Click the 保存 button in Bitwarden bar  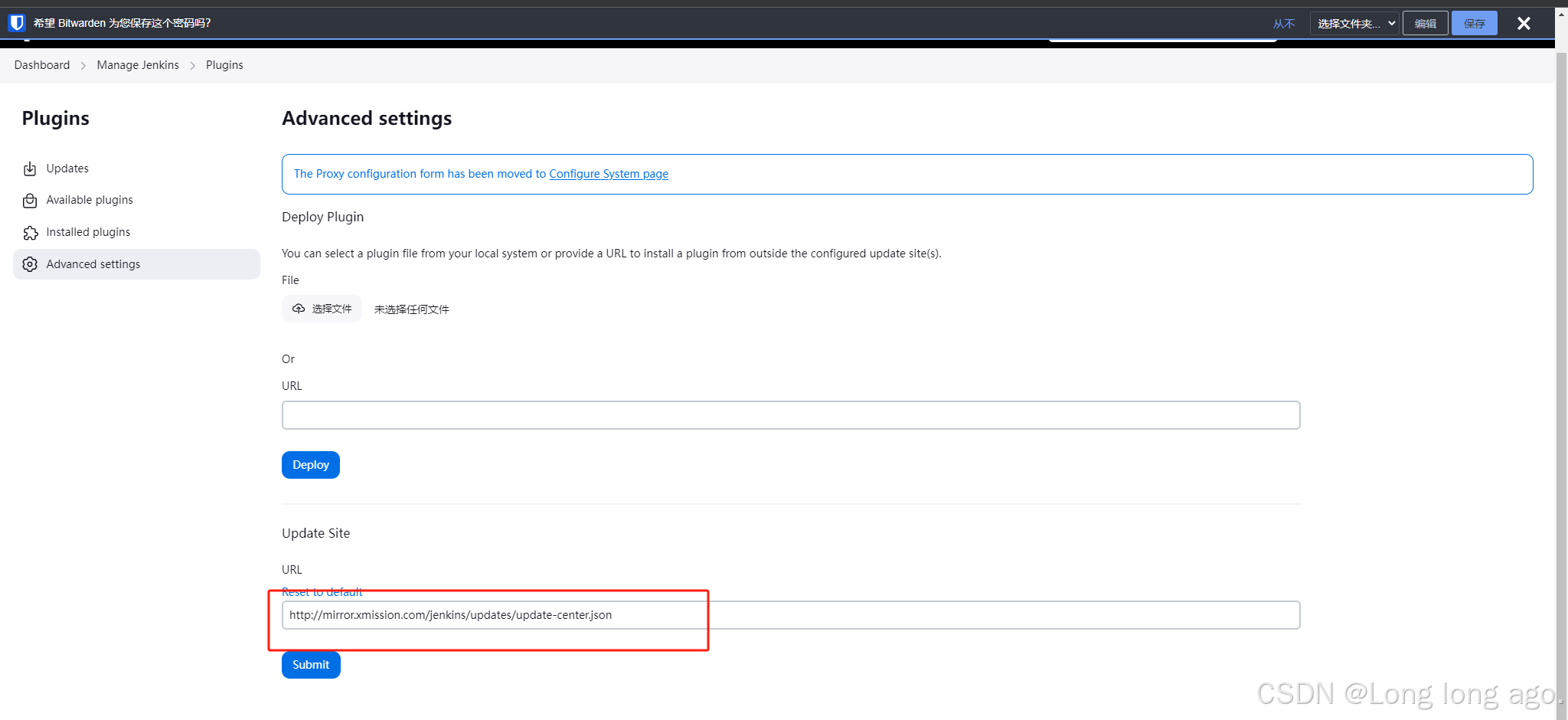click(x=1474, y=24)
